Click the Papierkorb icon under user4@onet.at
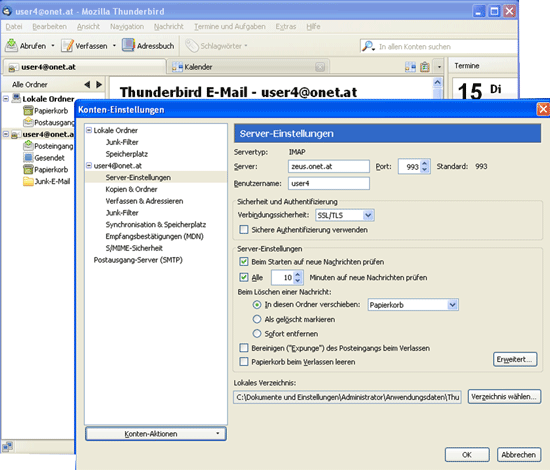Image resolution: width=550 pixels, height=470 pixels. (28, 169)
